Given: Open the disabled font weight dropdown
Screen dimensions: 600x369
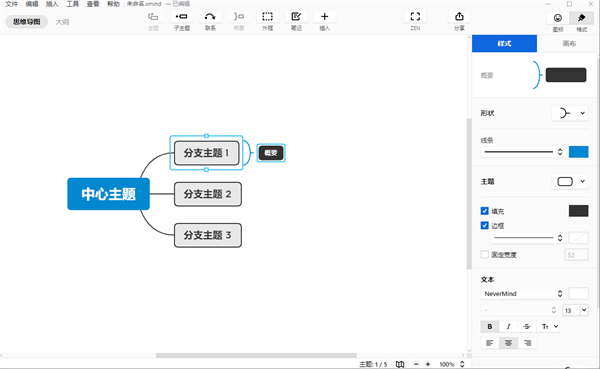Looking at the screenshot, I should 520,310.
